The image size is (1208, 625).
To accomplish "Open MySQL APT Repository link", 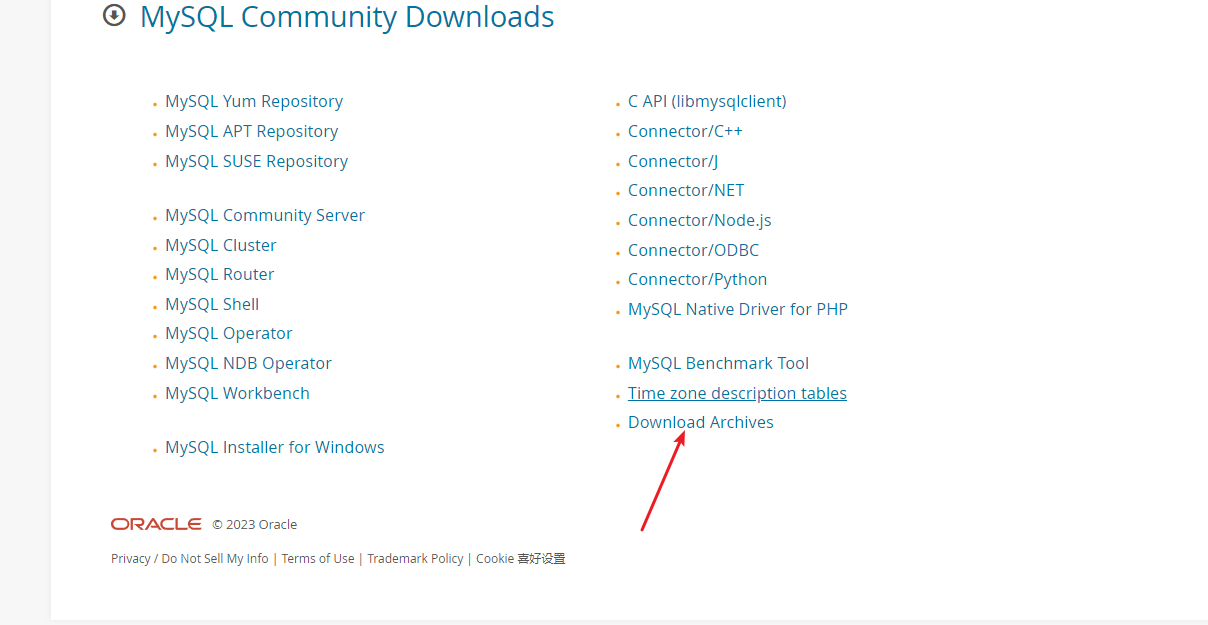I will pyautogui.click(x=252, y=131).
